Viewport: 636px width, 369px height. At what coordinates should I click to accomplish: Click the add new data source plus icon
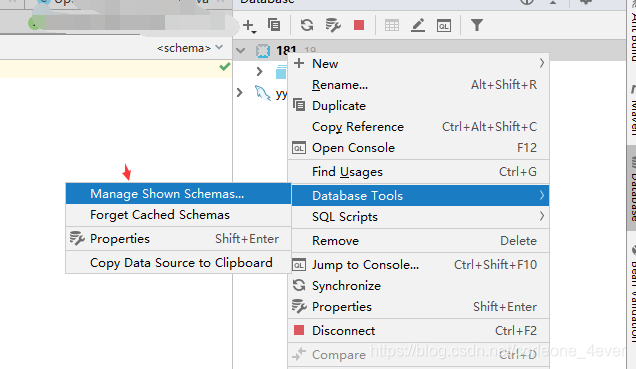[x=249, y=26]
